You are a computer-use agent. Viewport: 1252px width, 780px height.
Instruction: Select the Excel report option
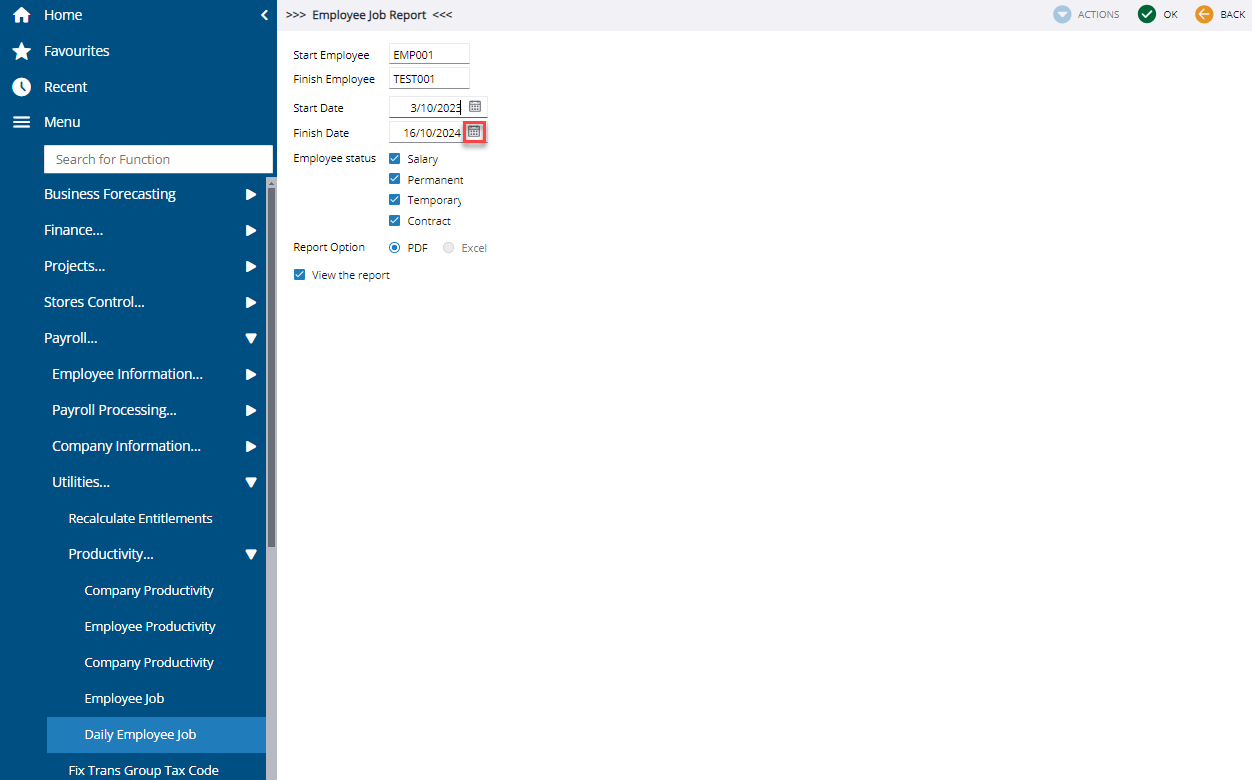click(x=448, y=247)
